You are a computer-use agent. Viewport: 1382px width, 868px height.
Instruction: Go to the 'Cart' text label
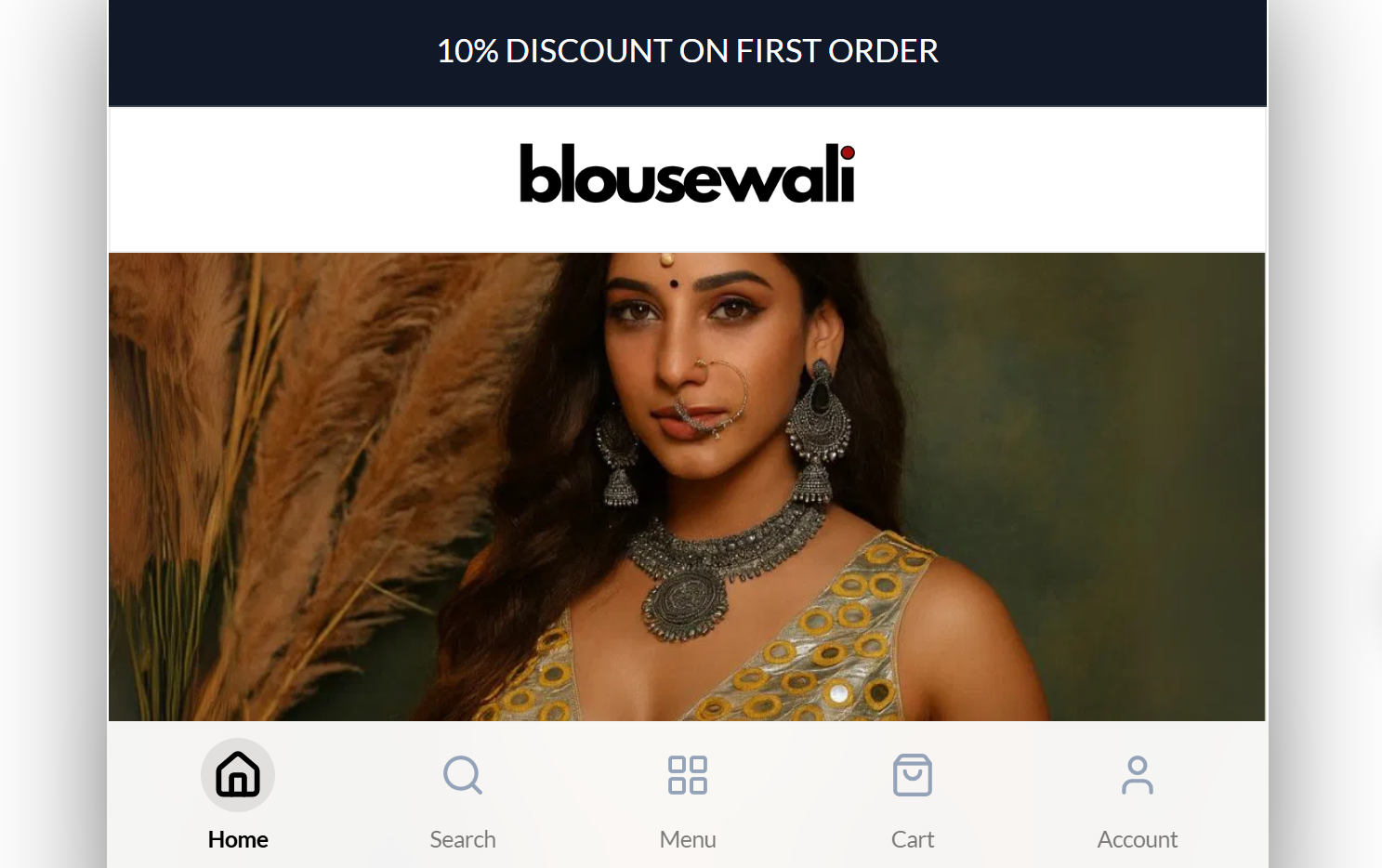coord(913,839)
